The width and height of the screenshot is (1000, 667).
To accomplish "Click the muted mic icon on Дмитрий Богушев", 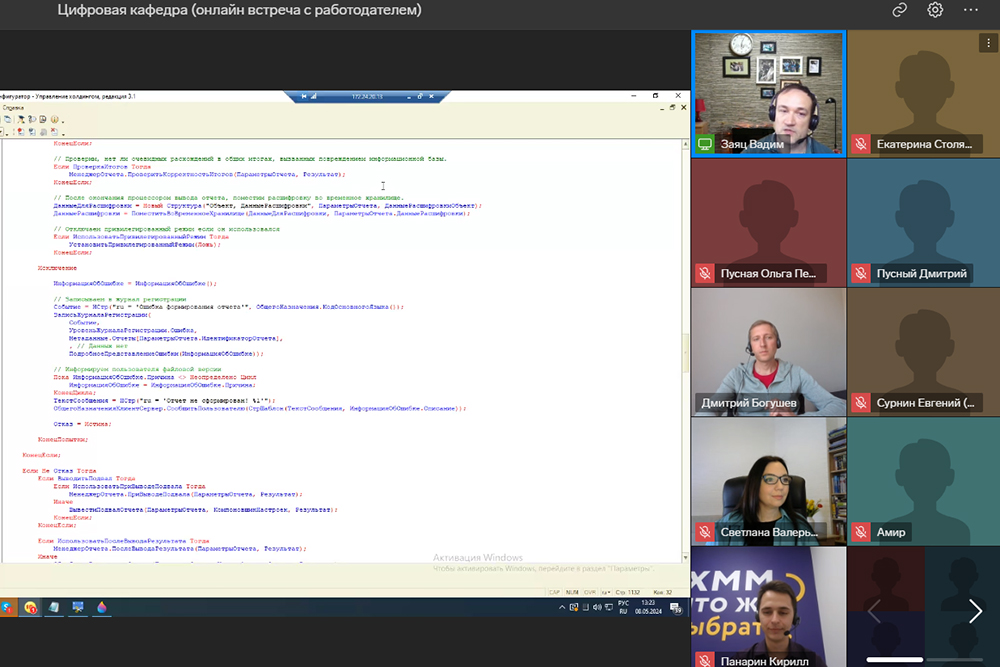I will click(x=705, y=403).
